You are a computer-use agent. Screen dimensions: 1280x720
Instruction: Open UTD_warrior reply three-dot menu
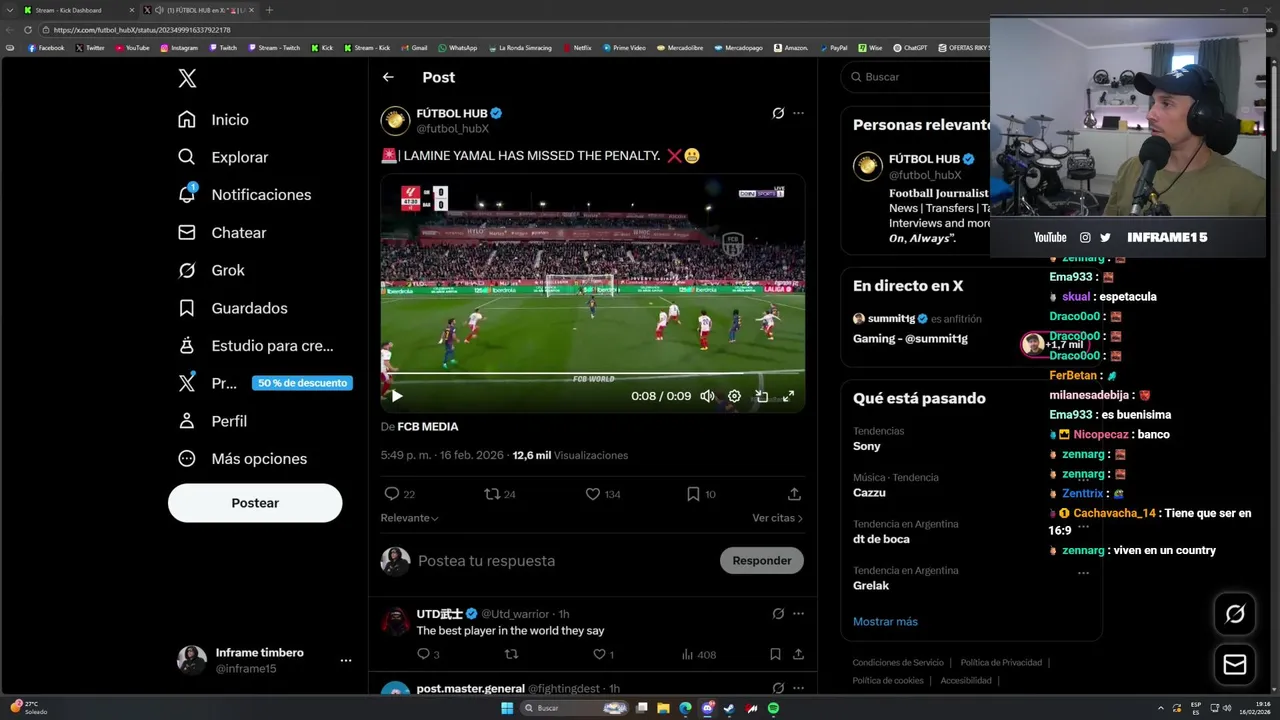[x=798, y=614]
